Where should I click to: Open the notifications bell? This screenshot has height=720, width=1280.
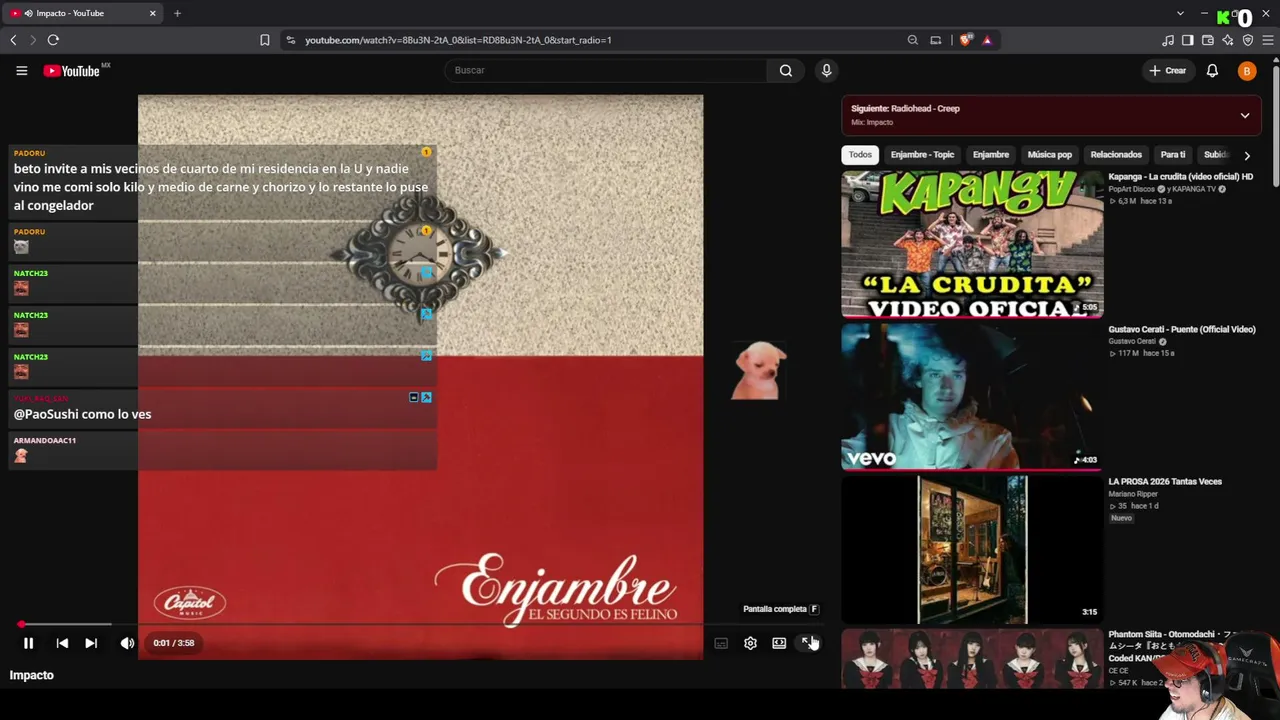tap(1212, 71)
